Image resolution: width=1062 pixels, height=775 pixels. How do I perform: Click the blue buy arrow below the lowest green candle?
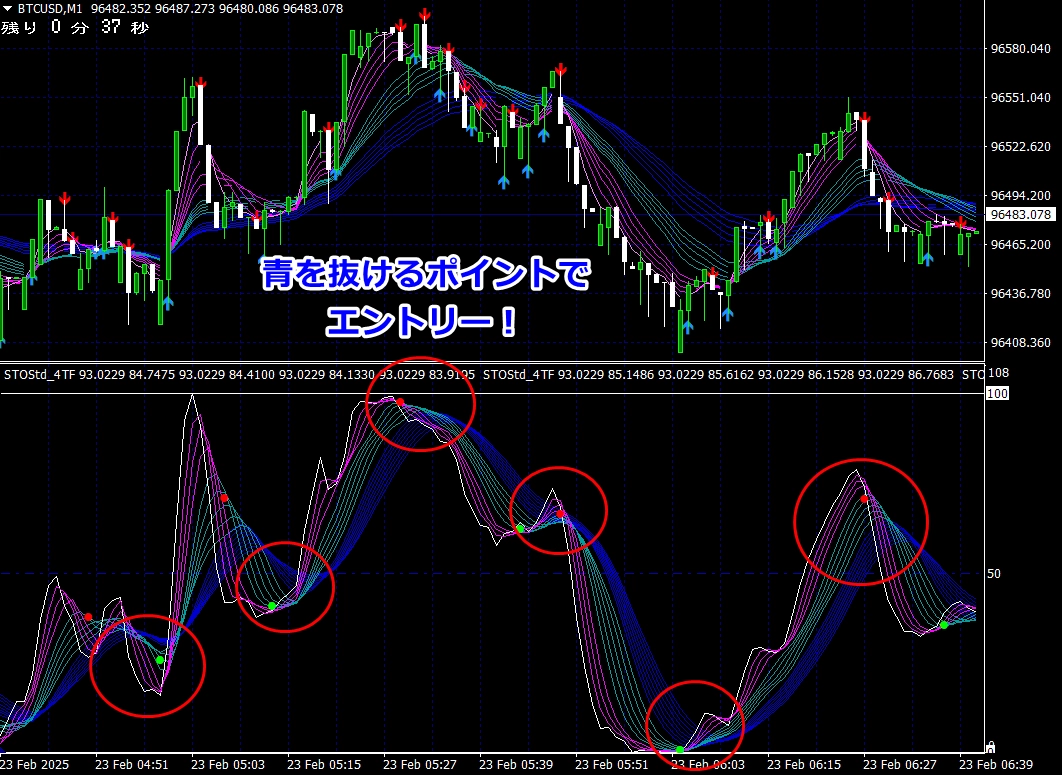tap(687, 325)
